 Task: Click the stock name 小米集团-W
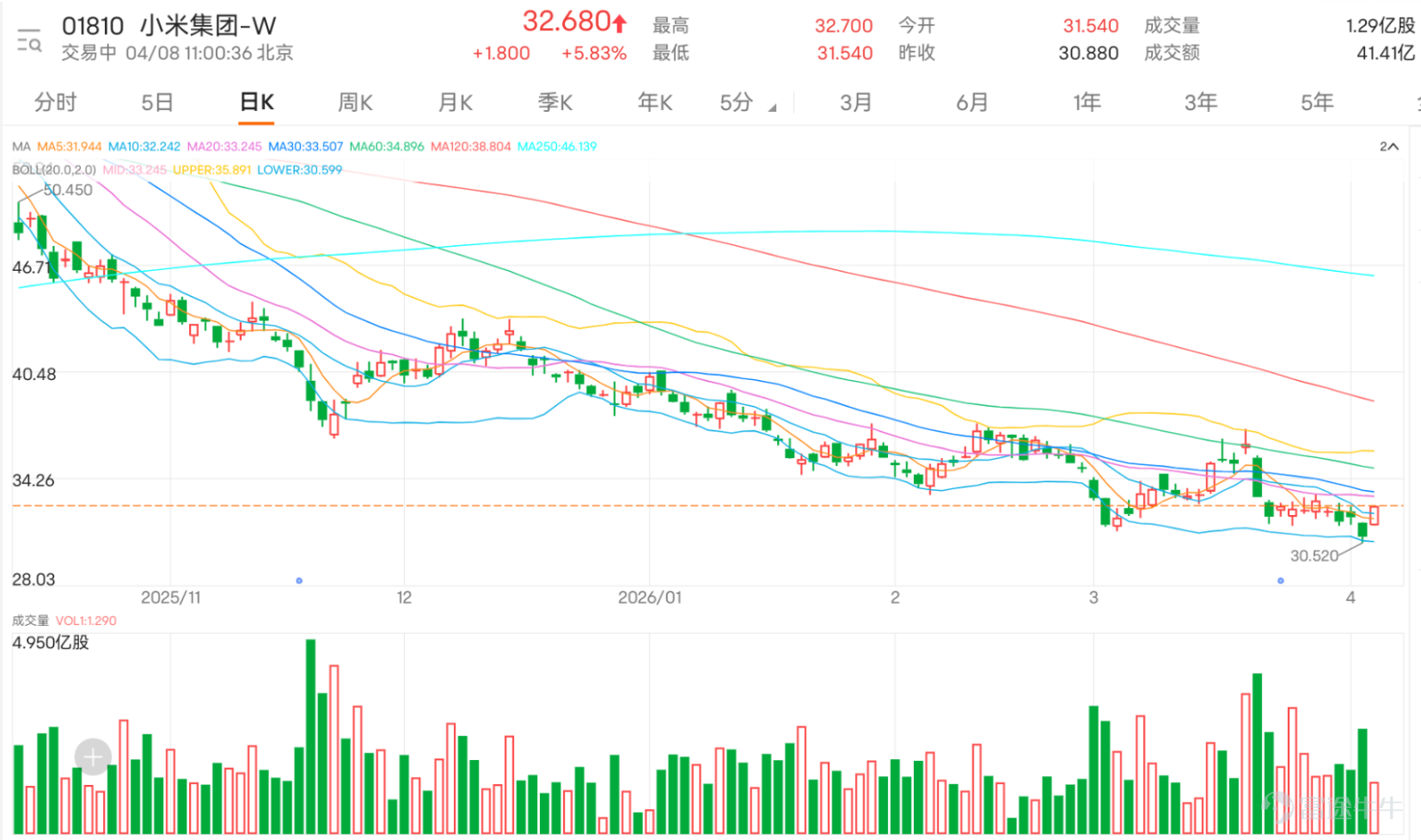coord(208,26)
